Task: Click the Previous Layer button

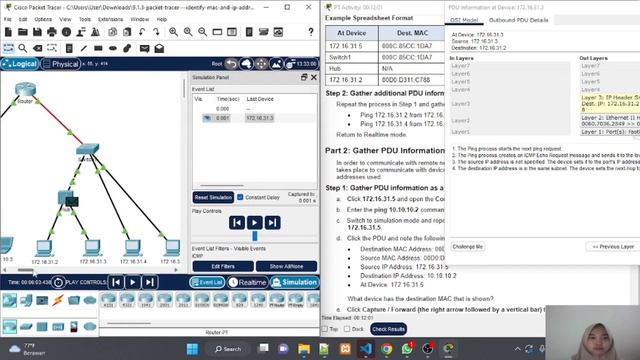Action: coord(613,247)
